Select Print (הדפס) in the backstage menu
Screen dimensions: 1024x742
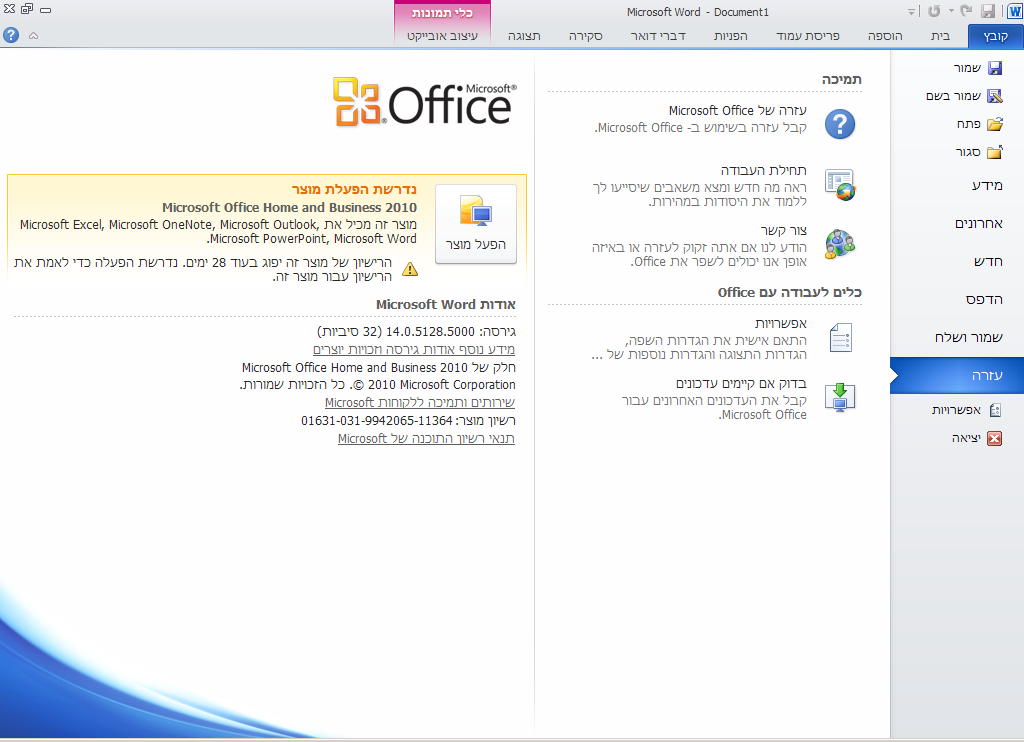pos(984,299)
